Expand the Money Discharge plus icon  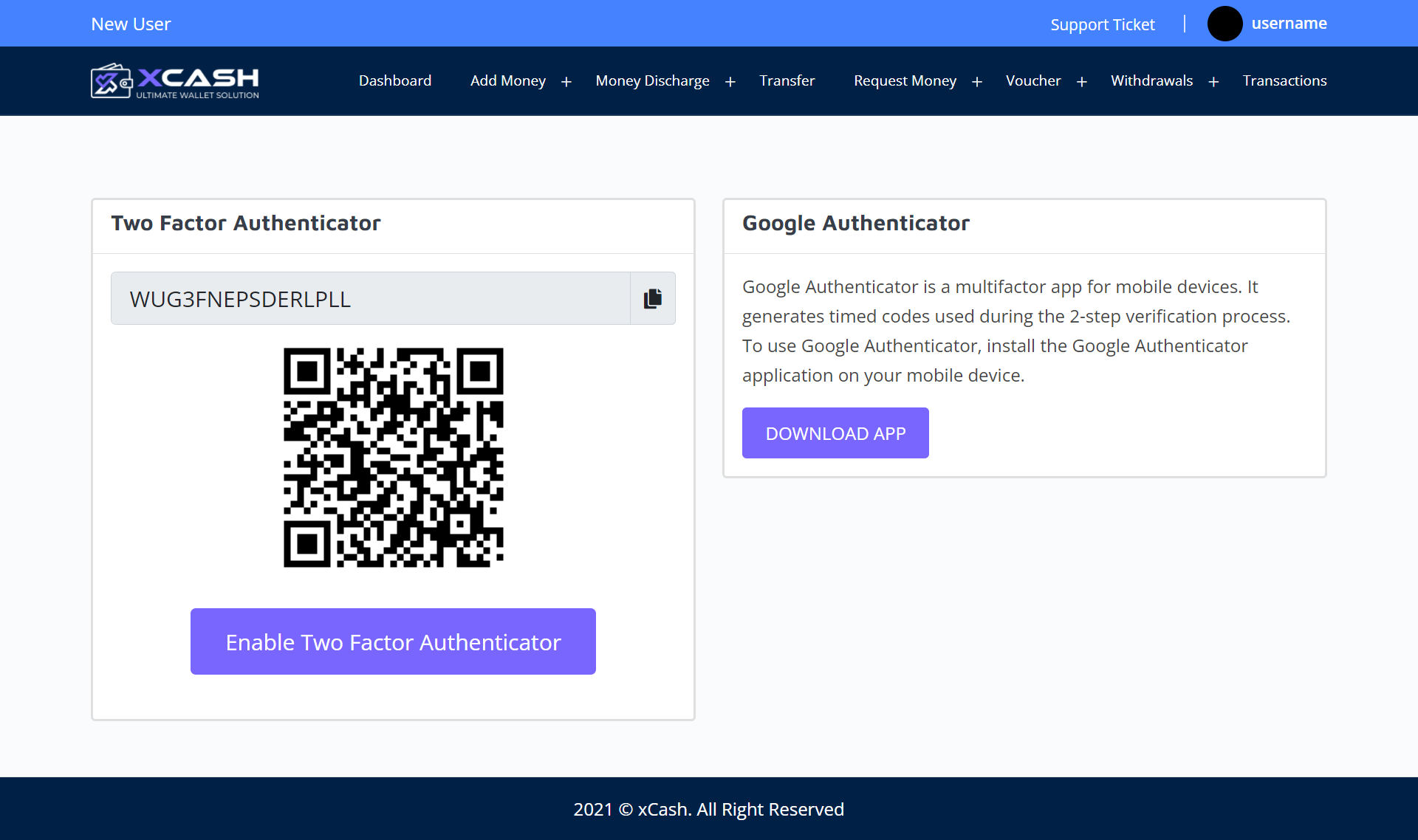click(x=730, y=82)
